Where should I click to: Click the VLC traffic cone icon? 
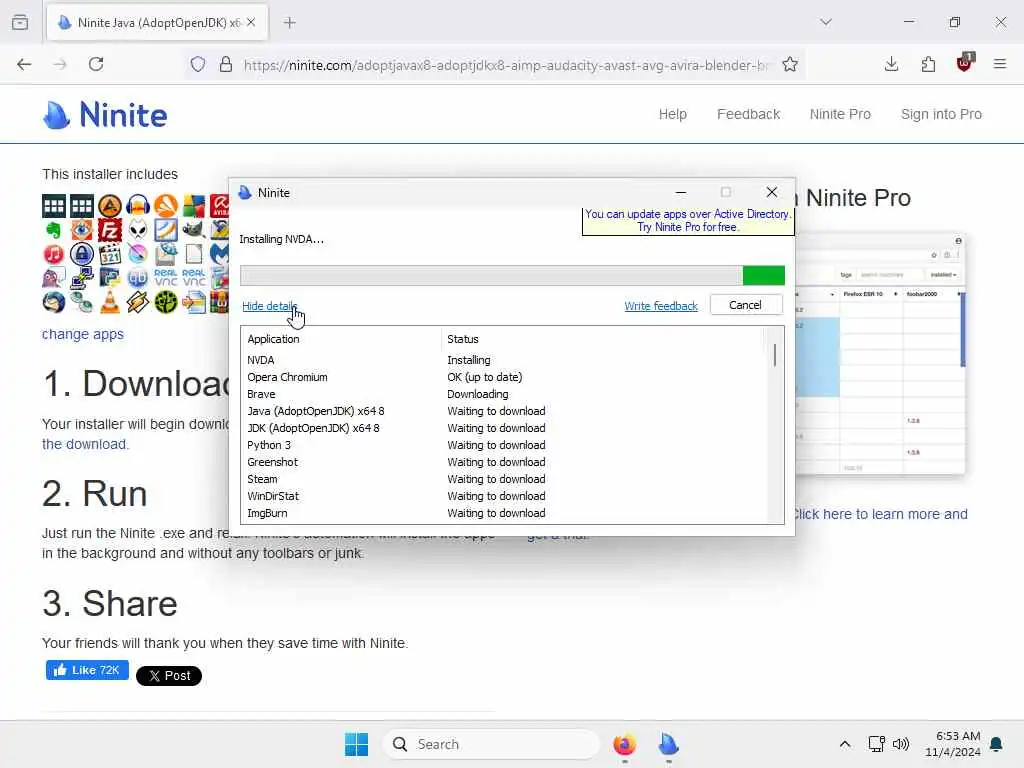click(x=110, y=302)
